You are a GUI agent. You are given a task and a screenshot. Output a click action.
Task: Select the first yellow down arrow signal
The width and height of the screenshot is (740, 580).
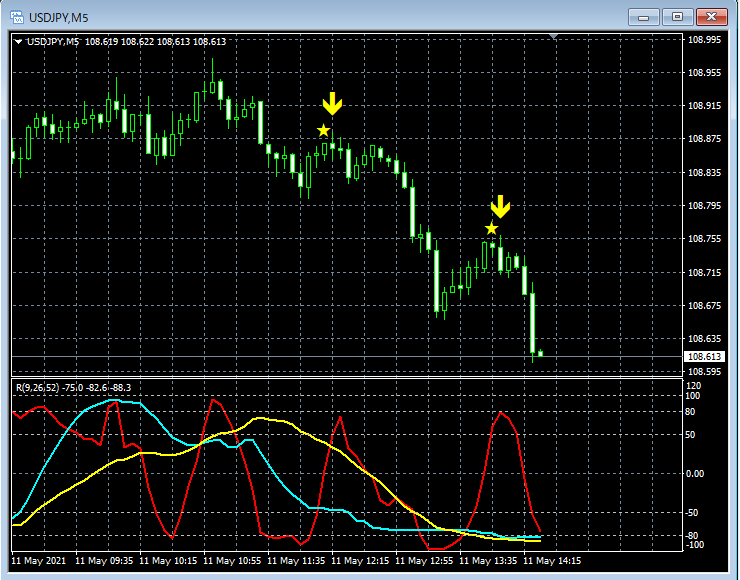pos(332,103)
